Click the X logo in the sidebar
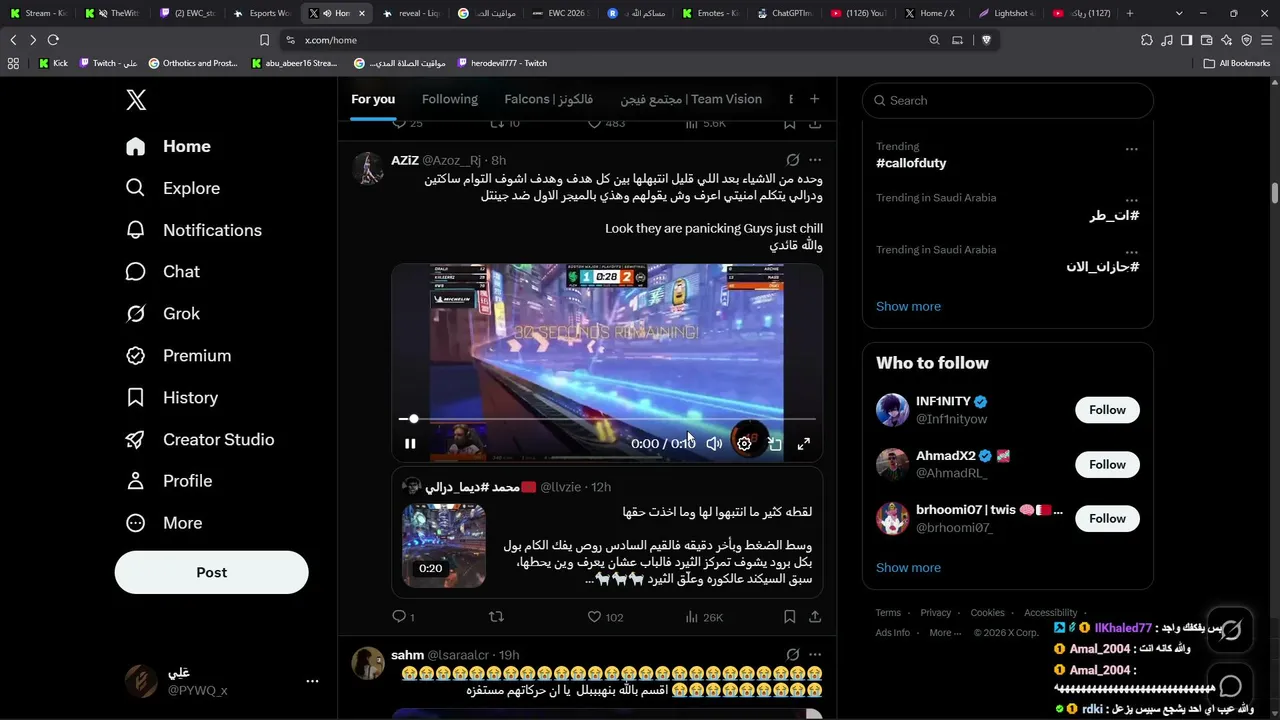The width and height of the screenshot is (1280, 720). point(136,100)
